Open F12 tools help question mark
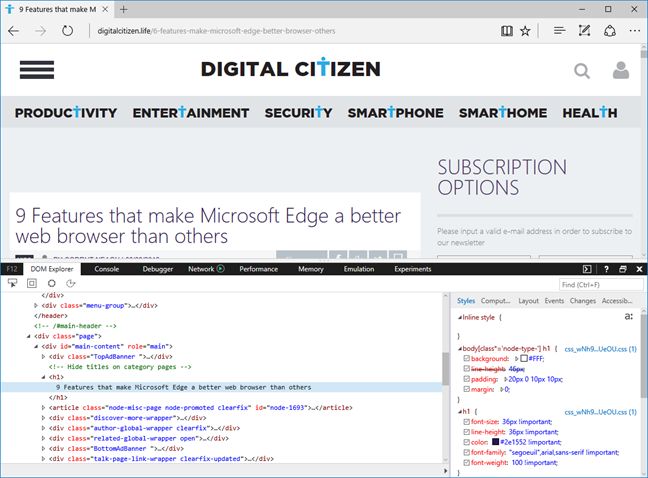 (606, 269)
